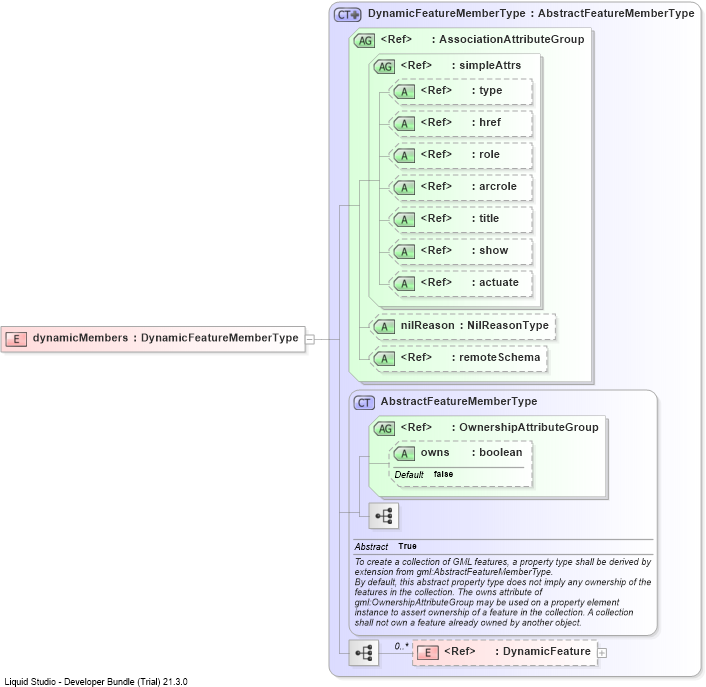Select the remoteSchema label
This screenshot has width=706, height=687.
(x=499, y=357)
